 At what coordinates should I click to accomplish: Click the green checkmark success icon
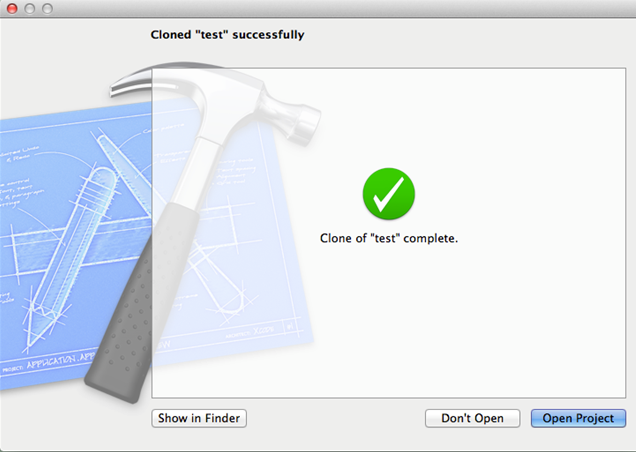click(x=389, y=194)
